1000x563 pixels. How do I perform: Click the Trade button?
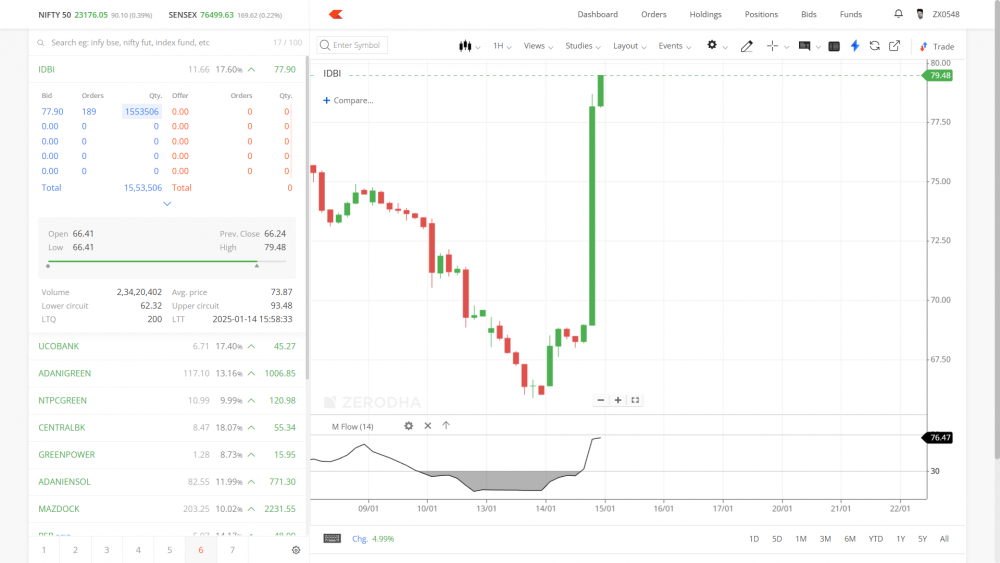937,47
